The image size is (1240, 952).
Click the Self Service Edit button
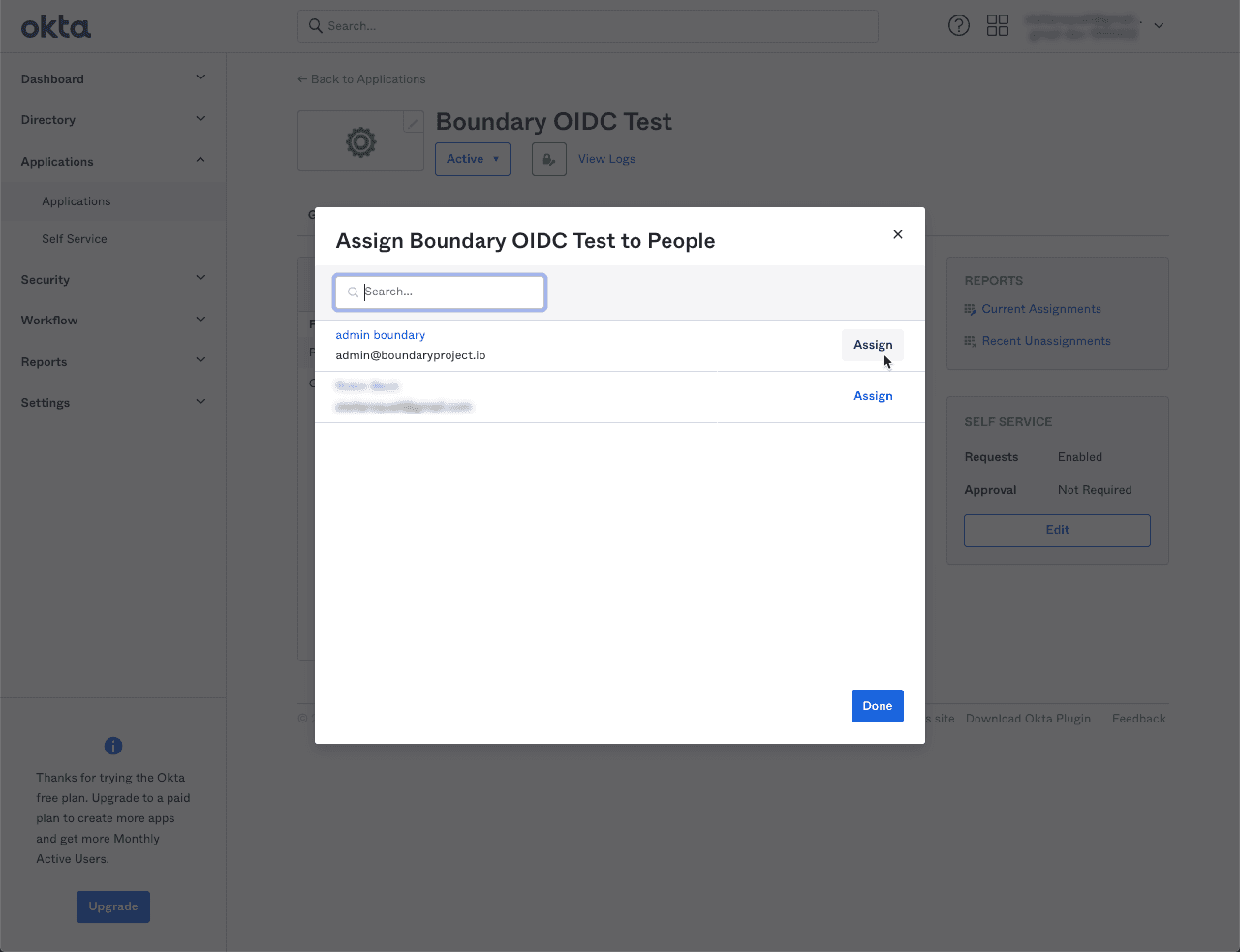coord(1057,530)
